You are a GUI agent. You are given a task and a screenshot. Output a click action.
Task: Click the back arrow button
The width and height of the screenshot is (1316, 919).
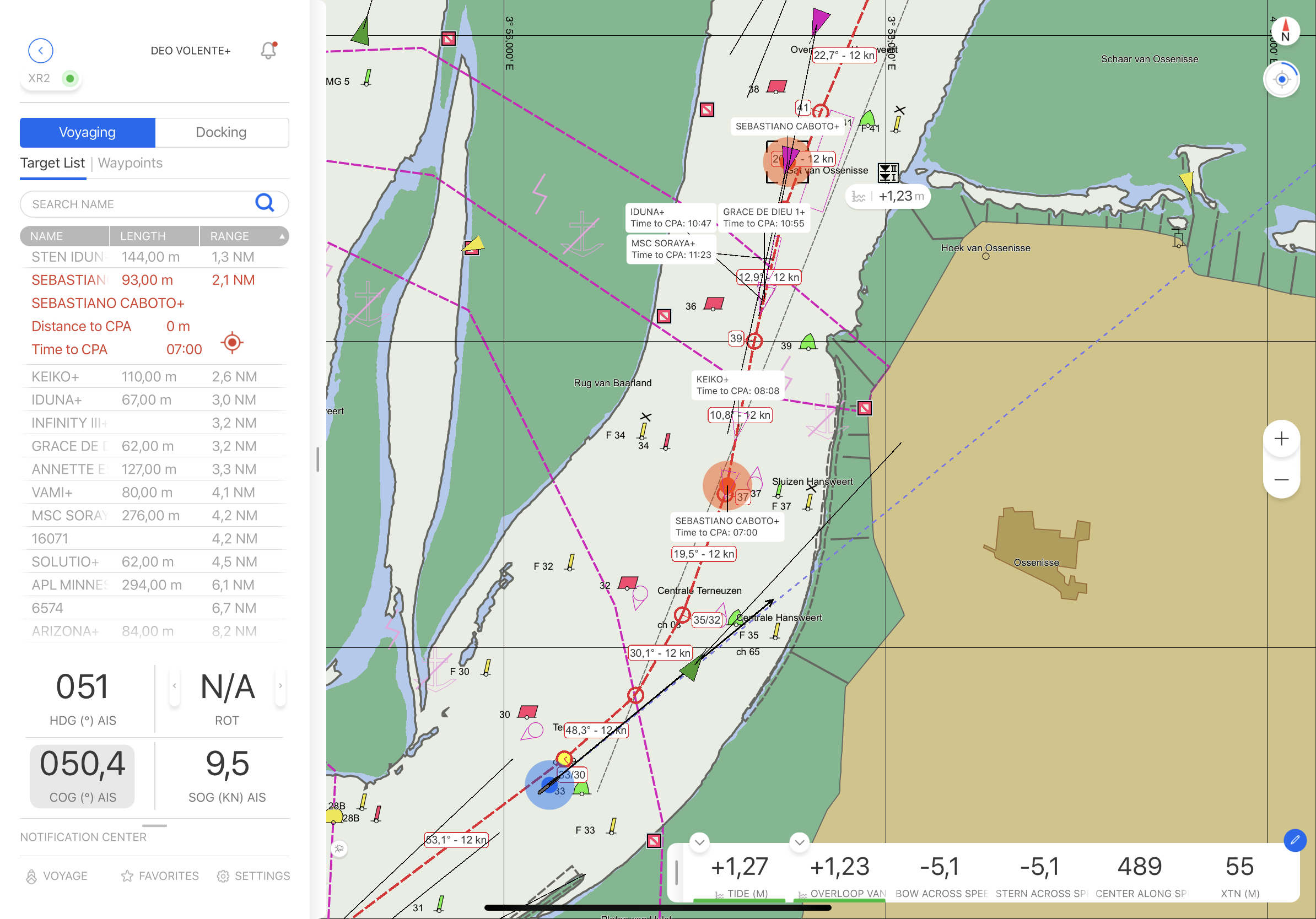coord(41,51)
